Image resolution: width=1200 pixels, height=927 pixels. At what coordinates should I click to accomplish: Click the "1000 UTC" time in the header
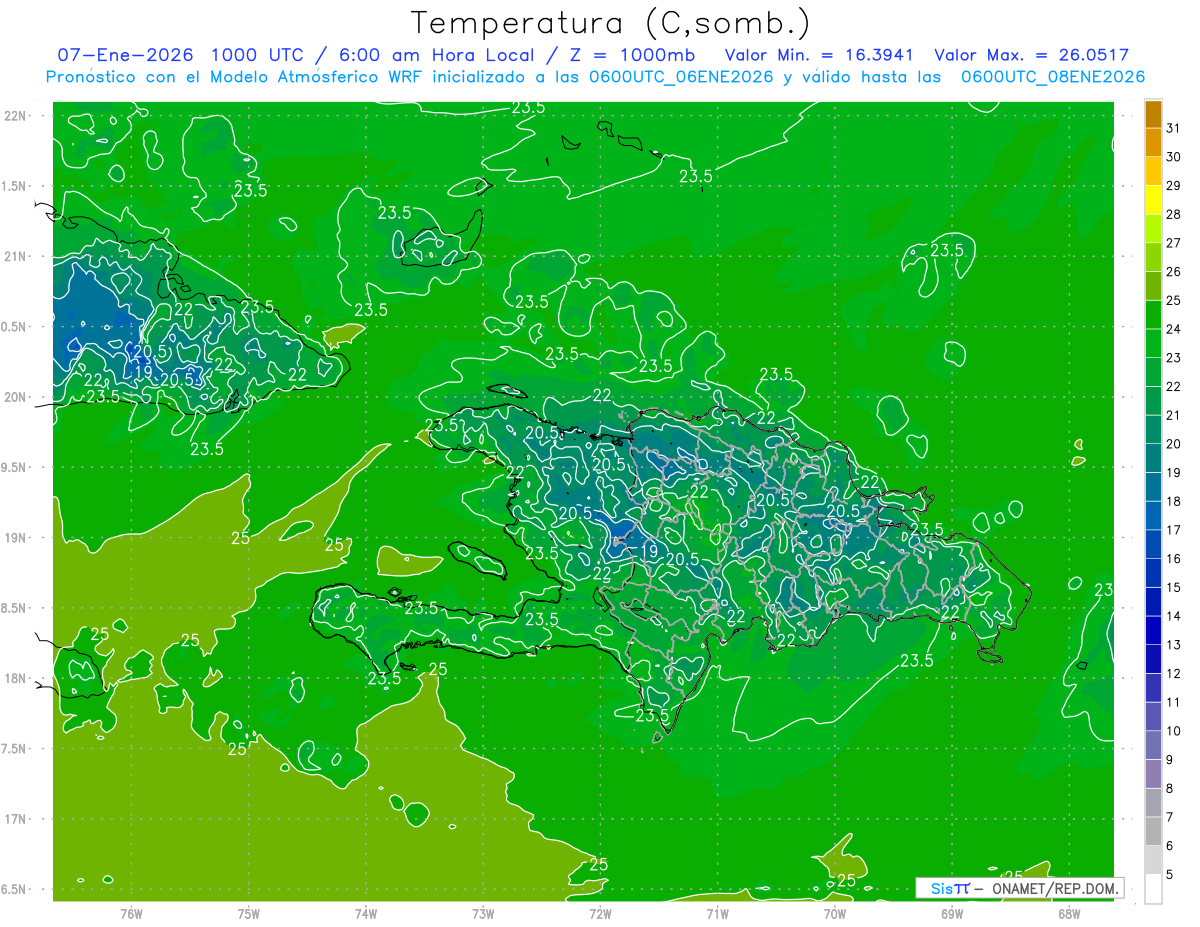pyautogui.click(x=258, y=55)
